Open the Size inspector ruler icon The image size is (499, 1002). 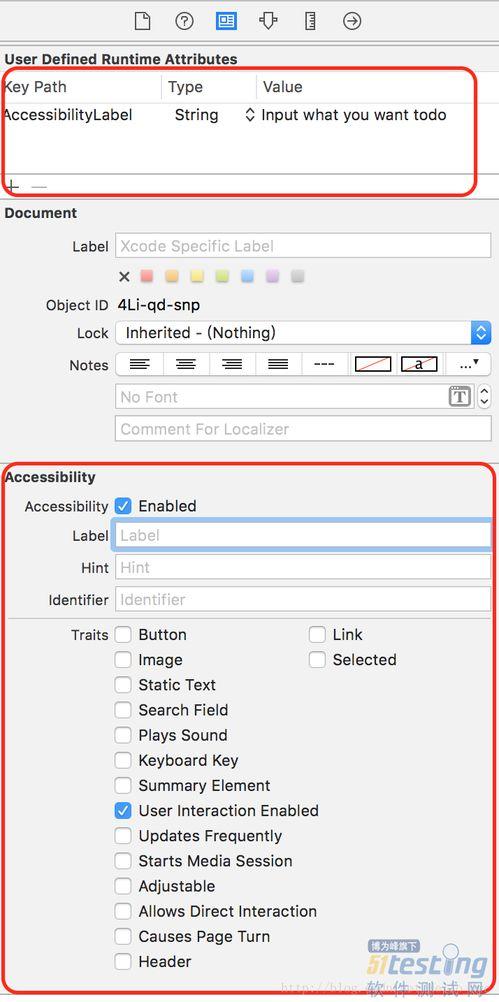click(311, 21)
